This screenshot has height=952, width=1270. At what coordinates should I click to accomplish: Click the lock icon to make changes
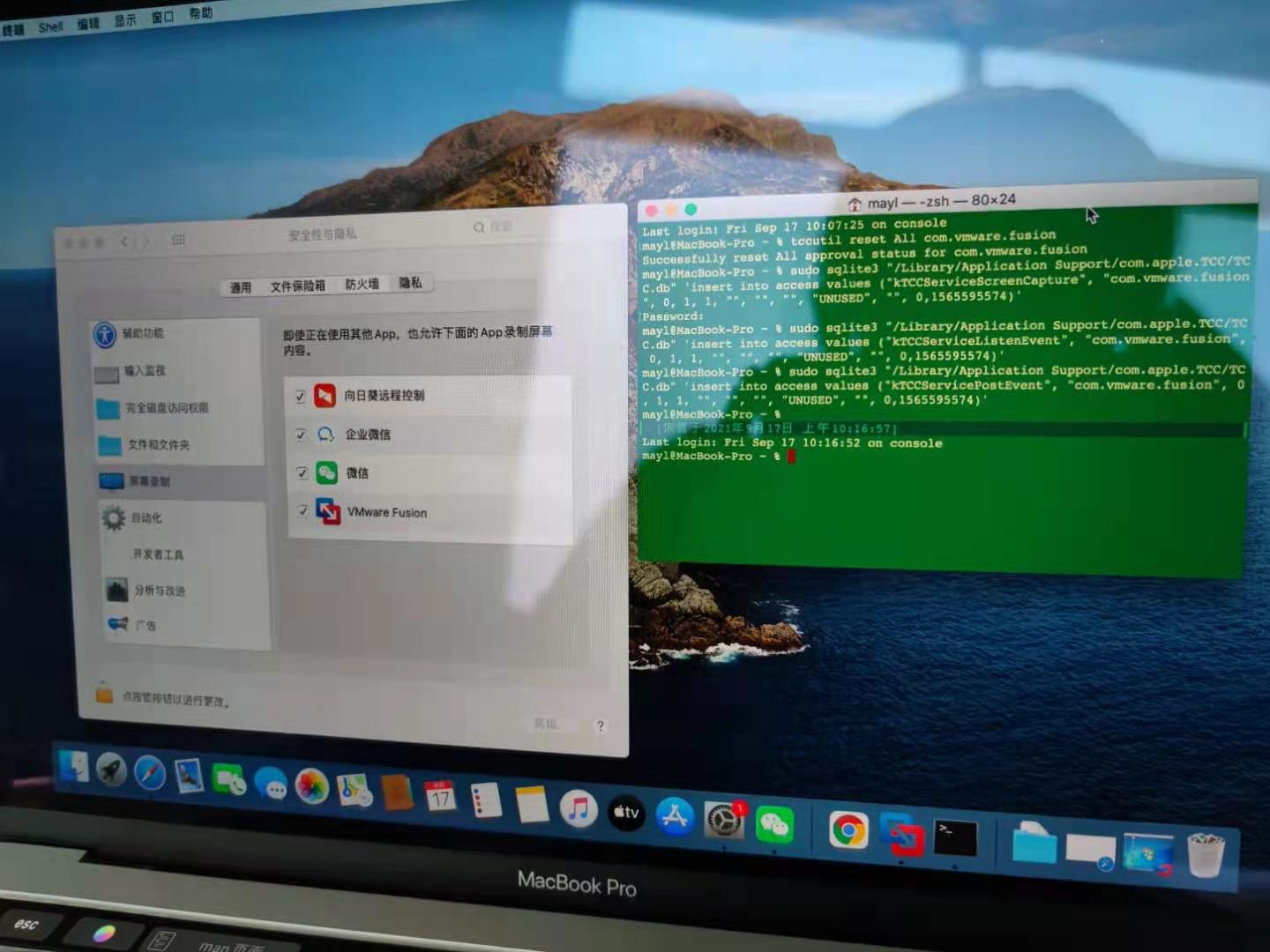(104, 694)
